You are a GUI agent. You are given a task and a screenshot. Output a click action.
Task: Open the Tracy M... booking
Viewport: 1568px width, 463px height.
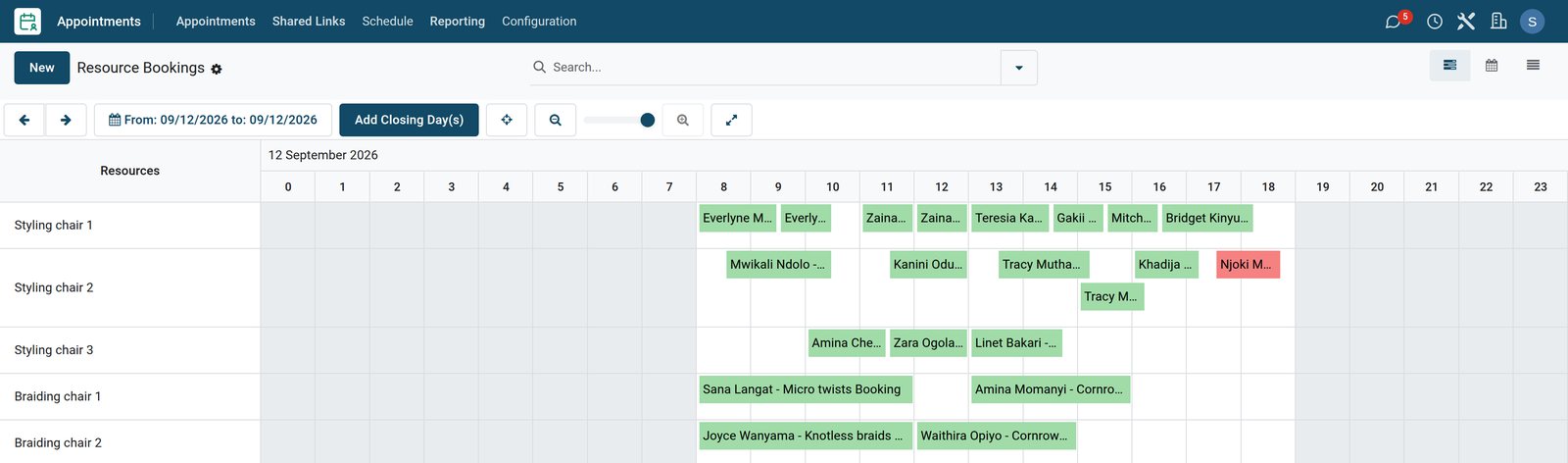1112,297
